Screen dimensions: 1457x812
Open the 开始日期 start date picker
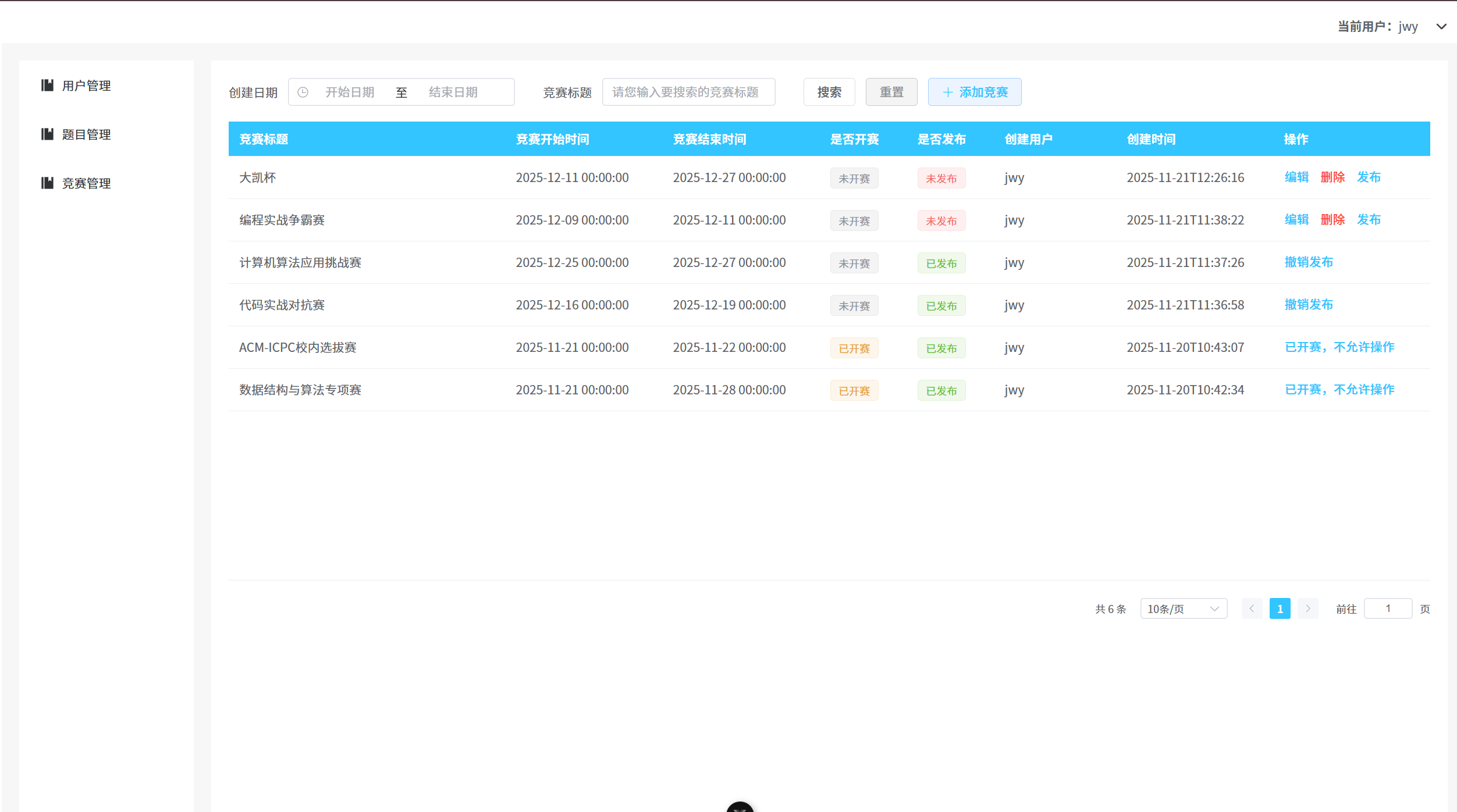pos(350,92)
